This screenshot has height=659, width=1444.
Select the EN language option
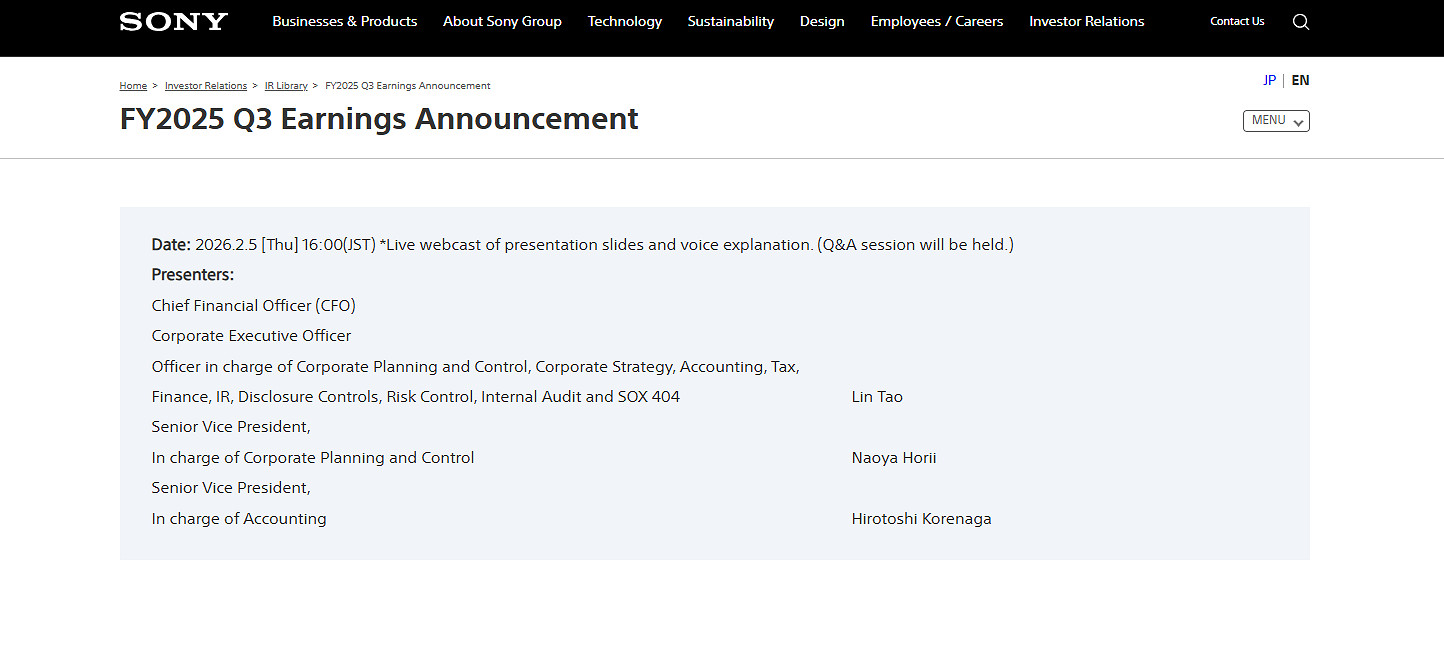(x=1300, y=81)
